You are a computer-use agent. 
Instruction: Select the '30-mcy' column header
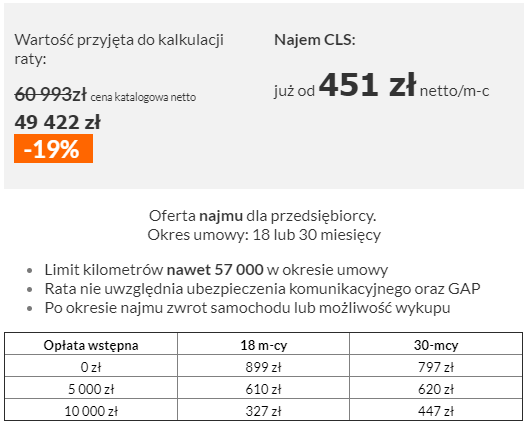(x=436, y=345)
